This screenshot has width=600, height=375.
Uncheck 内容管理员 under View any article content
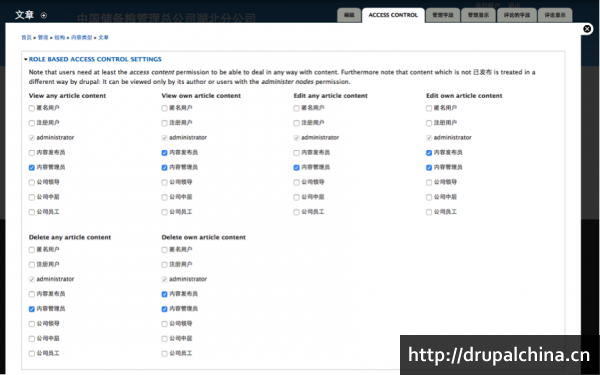[x=32, y=168]
